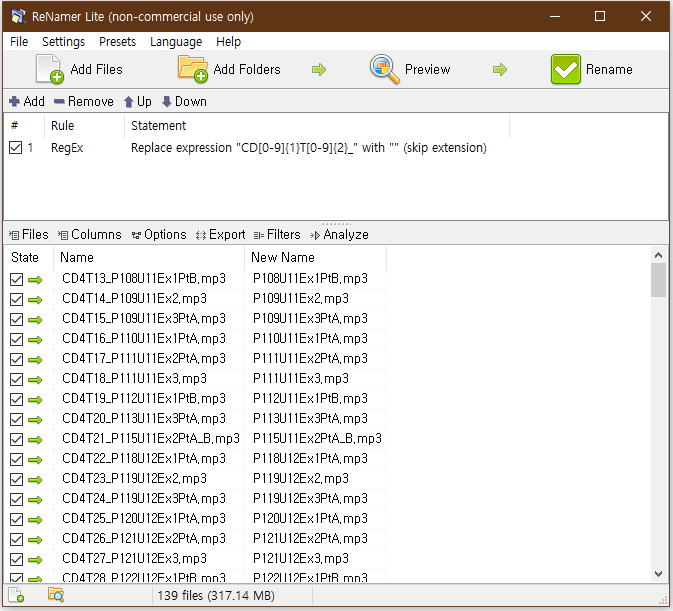Screen dimensions: 673x611
Task: Click the Rename button label
Action: tap(609, 69)
